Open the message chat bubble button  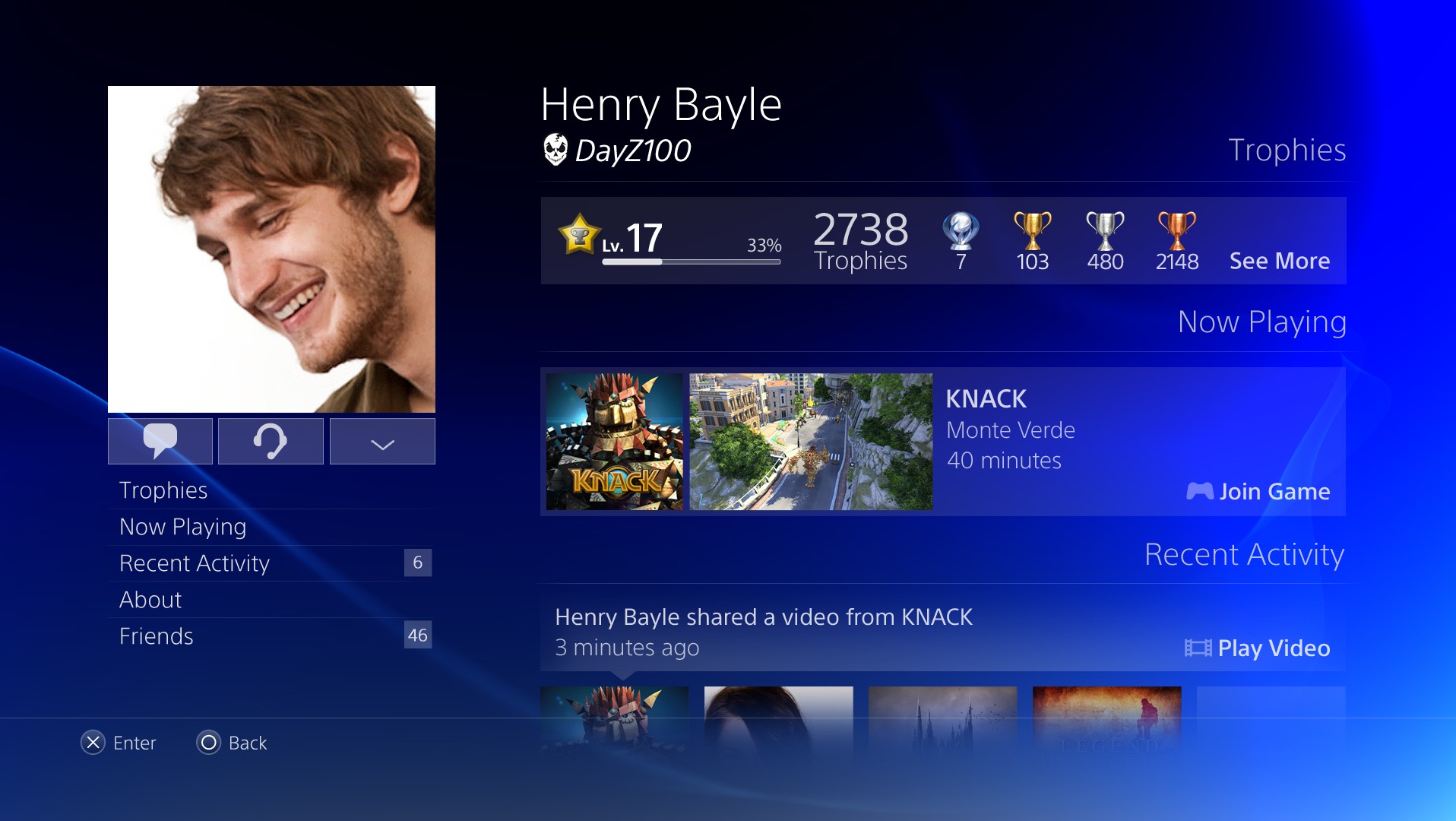coord(160,441)
